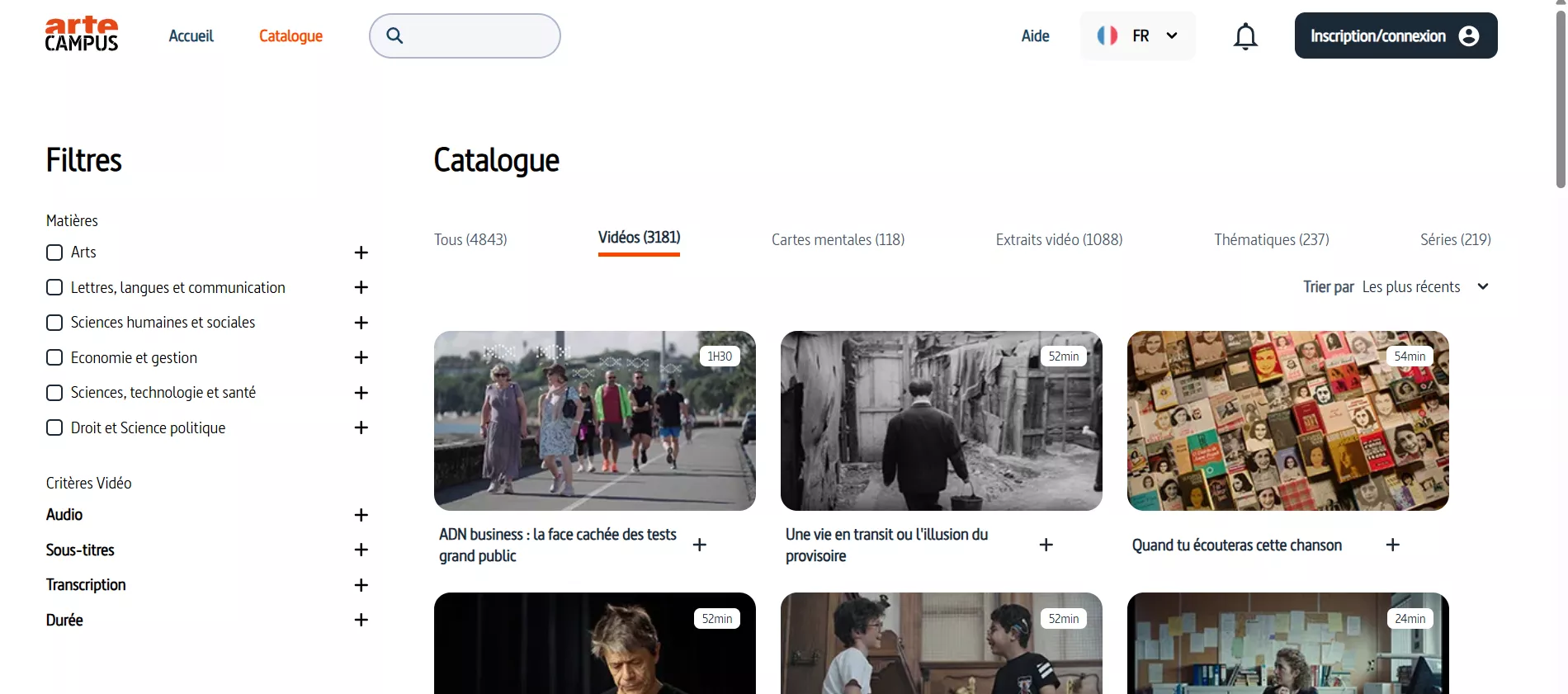The image size is (1568, 694).
Task: Expand the Durée filter section
Action: click(361, 620)
